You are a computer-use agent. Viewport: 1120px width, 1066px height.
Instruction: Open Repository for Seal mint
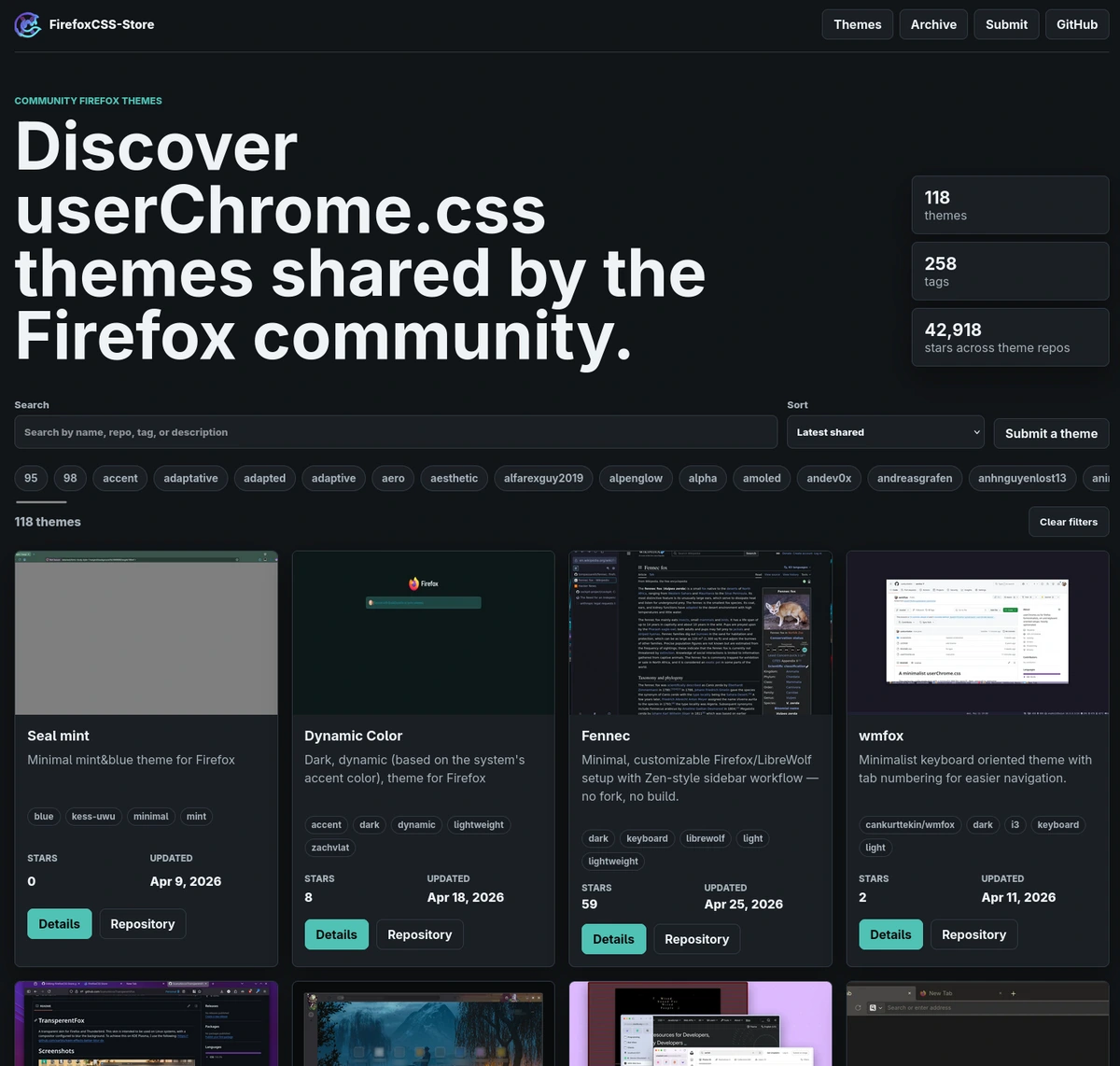[x=143, y=924]
